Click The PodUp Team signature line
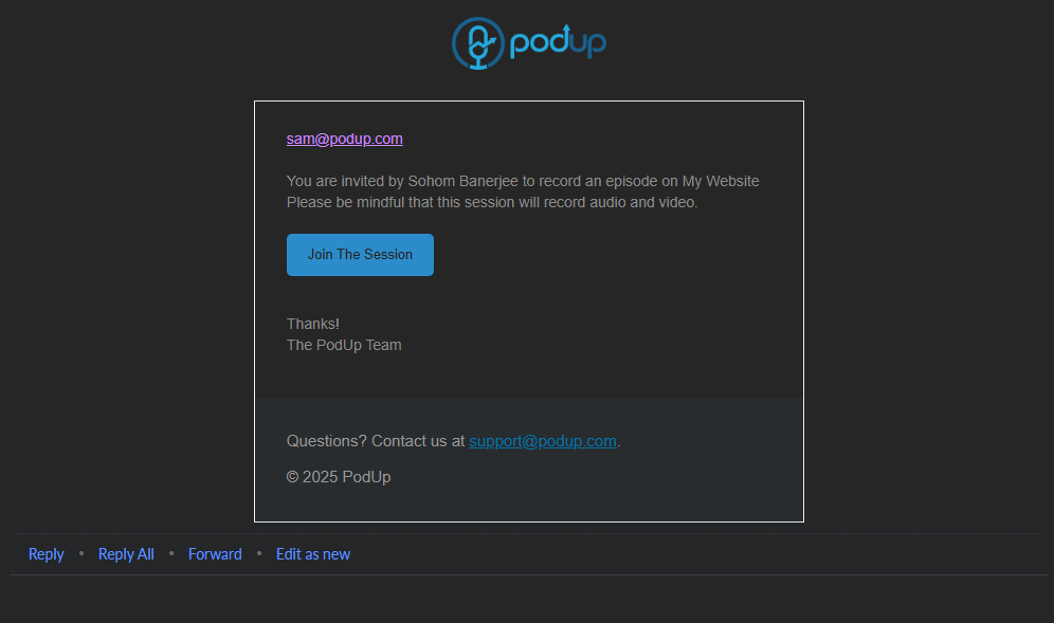The height and width of the screenshot is (623, 1054). 344,345
